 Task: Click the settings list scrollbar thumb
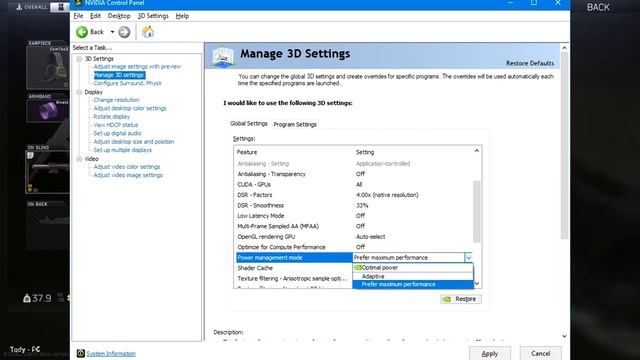tap(477, 211)
